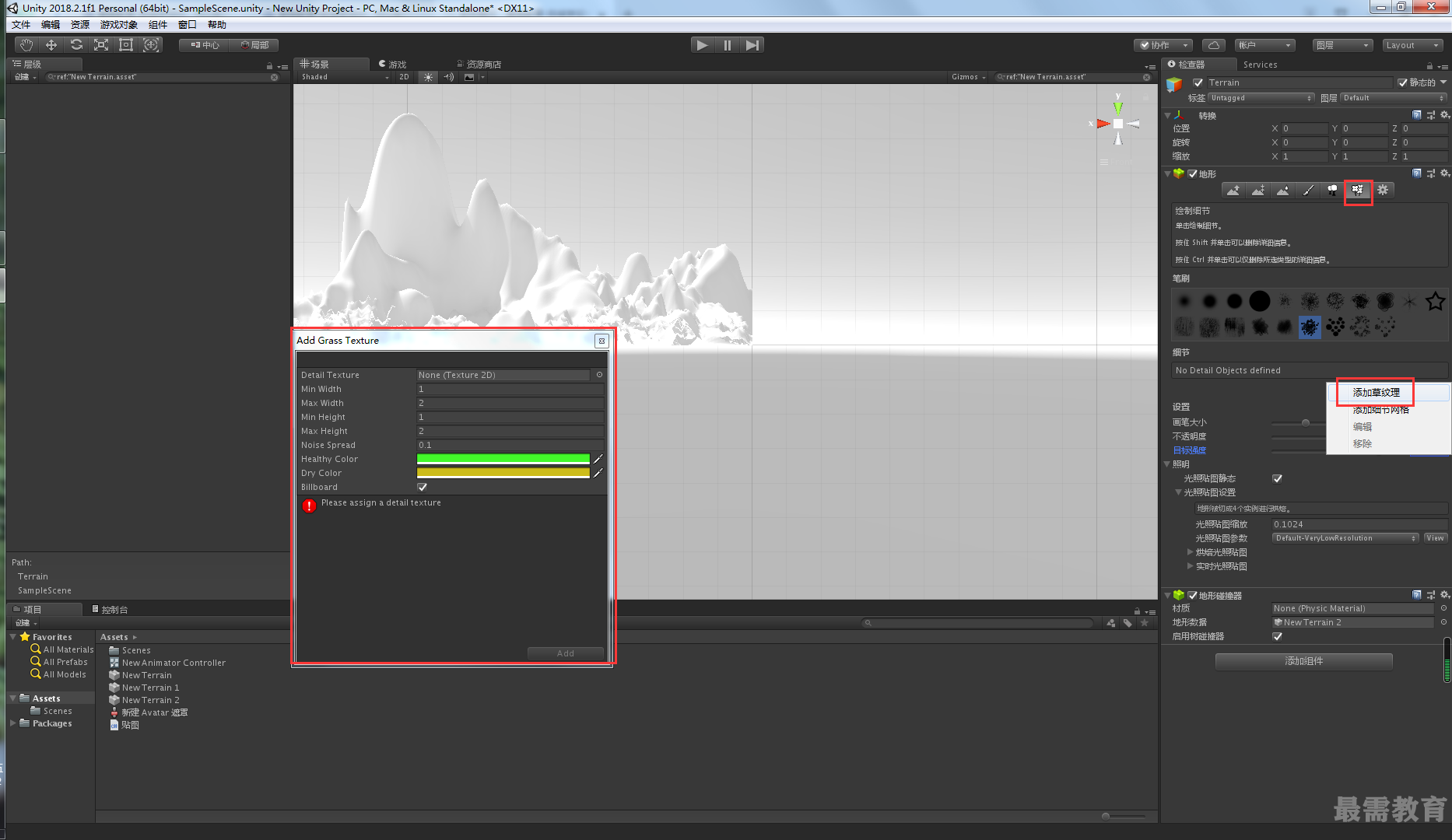Click the cloud services icon
The width and height of the screenshot is (1452, 840).
(1213, 45)
